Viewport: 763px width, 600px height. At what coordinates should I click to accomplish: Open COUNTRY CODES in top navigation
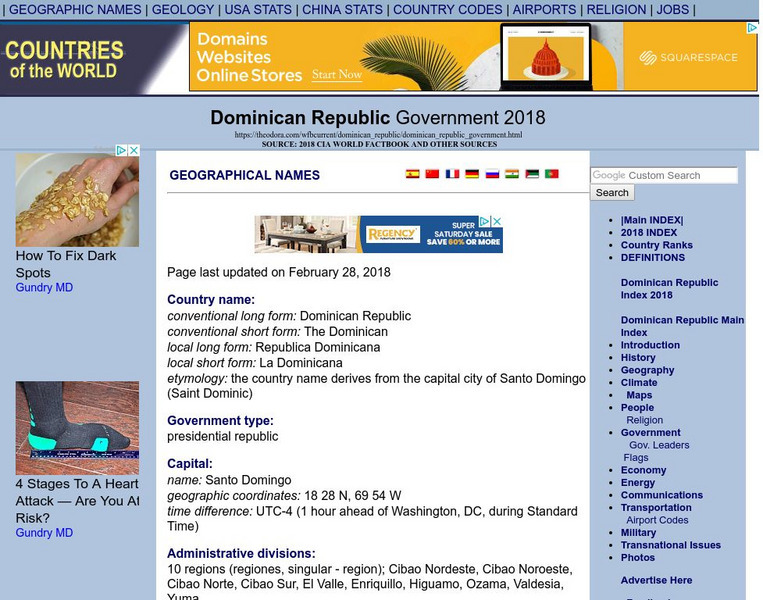(x=447, y=9)
